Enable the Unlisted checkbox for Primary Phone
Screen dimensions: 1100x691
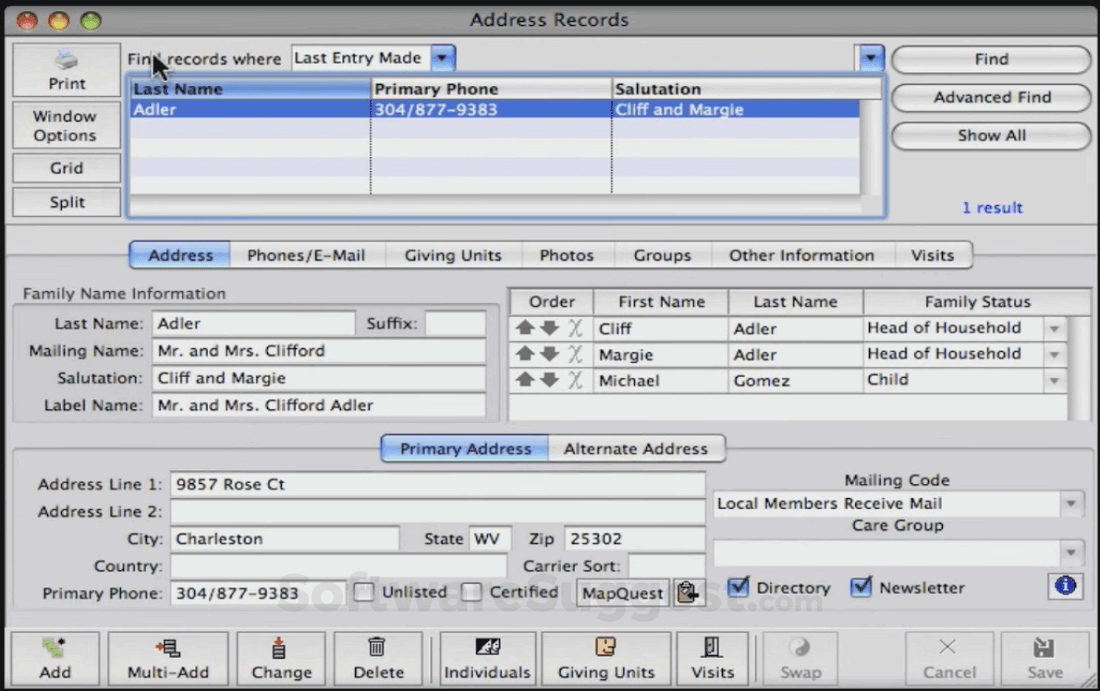pos(363,592)
